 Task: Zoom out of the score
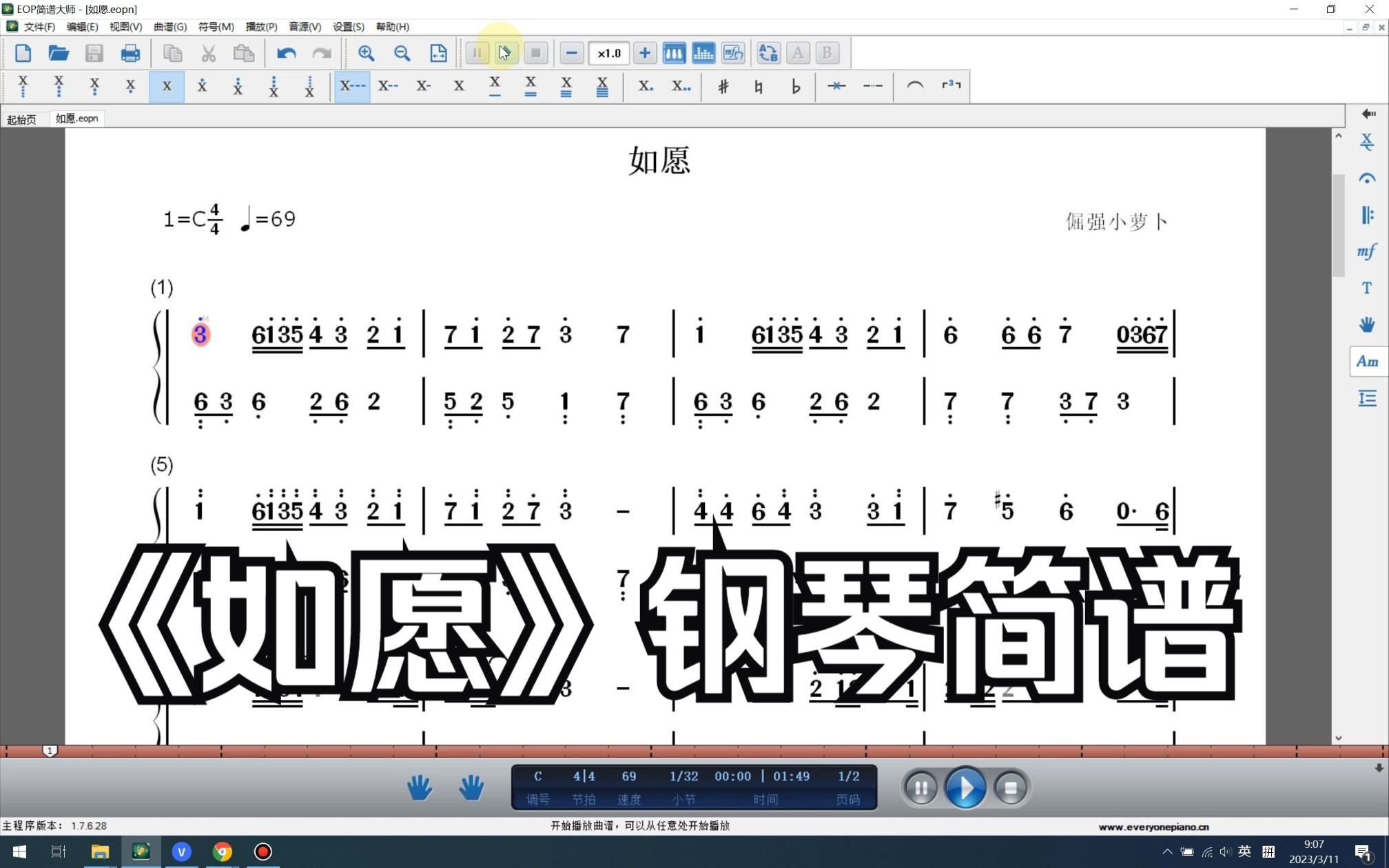point(402,53)
